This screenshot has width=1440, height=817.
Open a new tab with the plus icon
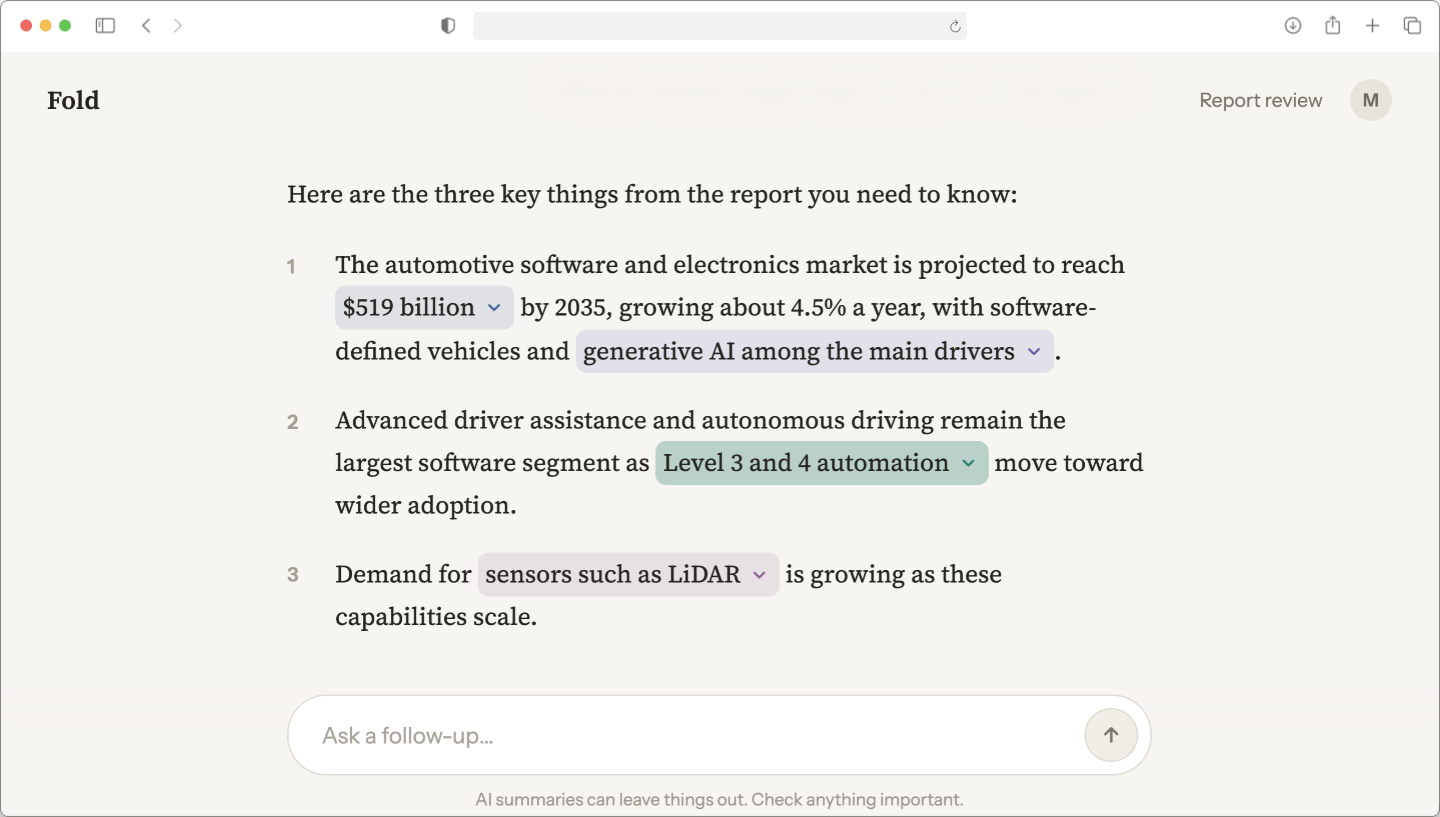(1373, 26)
